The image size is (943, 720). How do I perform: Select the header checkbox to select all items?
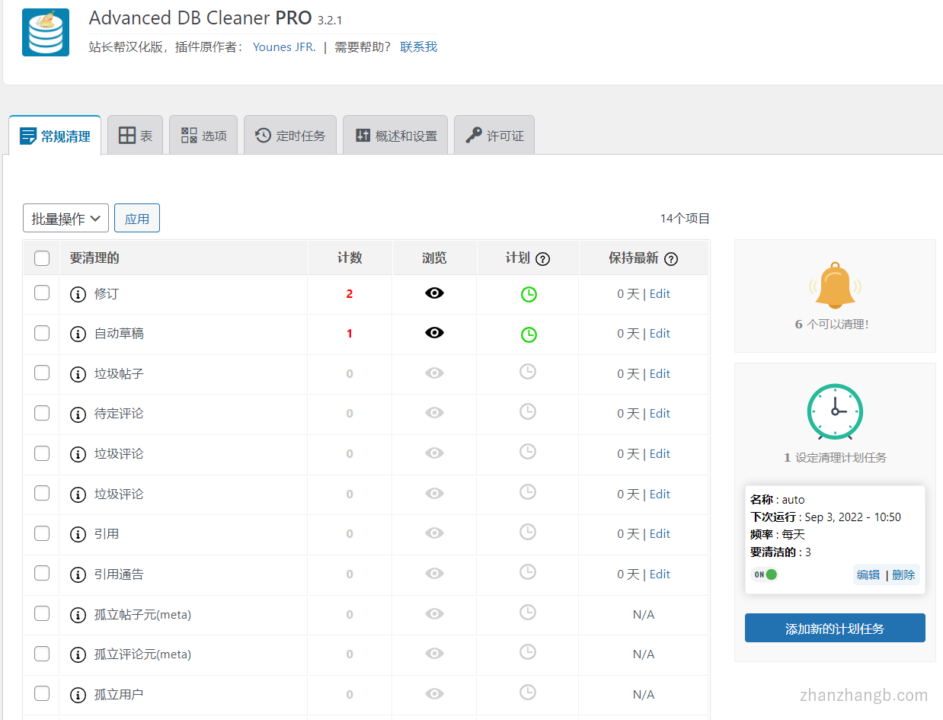(x=41, y=257)
